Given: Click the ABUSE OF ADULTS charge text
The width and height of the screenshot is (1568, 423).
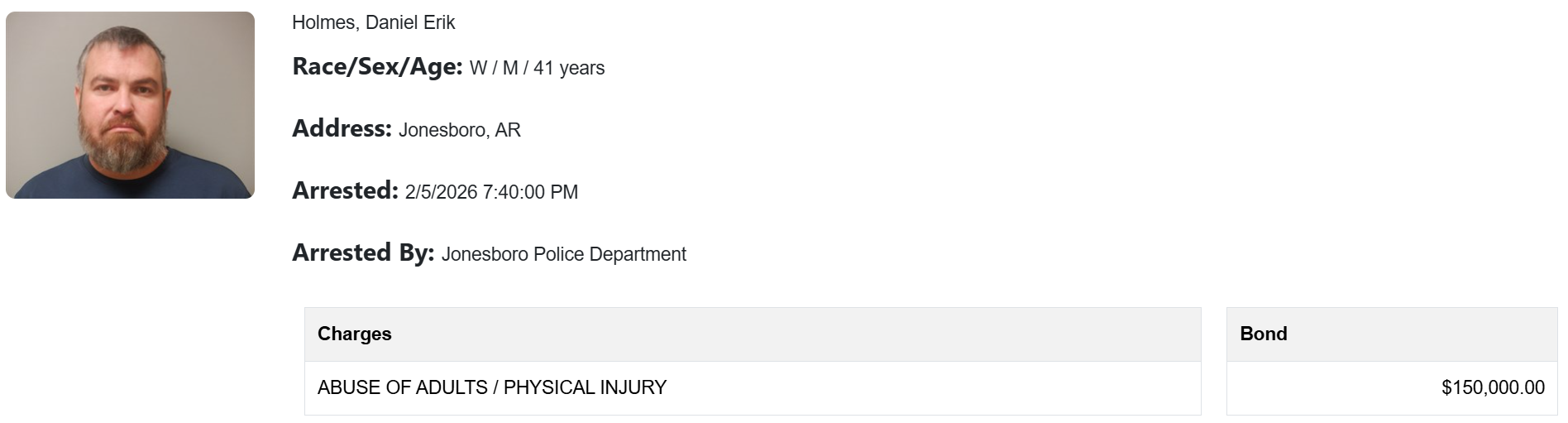Looking at the screenshot, I should [402, 387].
